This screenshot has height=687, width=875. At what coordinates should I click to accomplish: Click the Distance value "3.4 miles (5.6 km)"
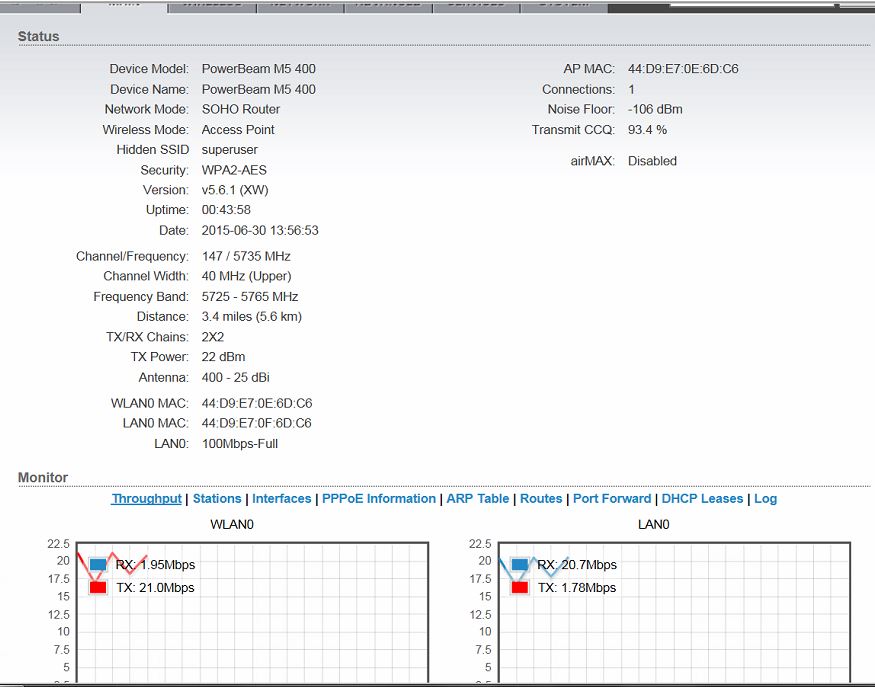pos(252,316)
